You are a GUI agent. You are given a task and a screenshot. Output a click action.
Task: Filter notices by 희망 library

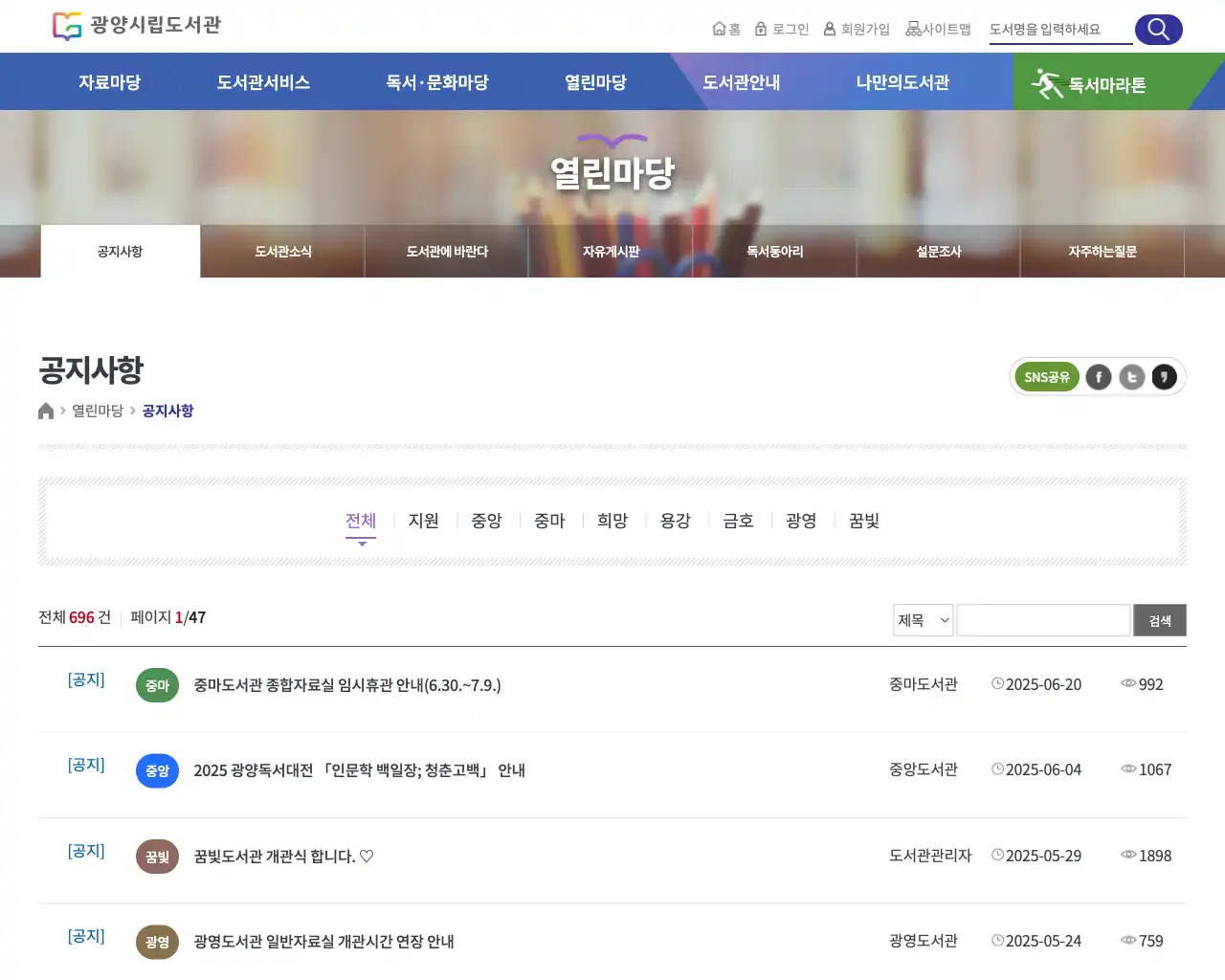(612, 521)
